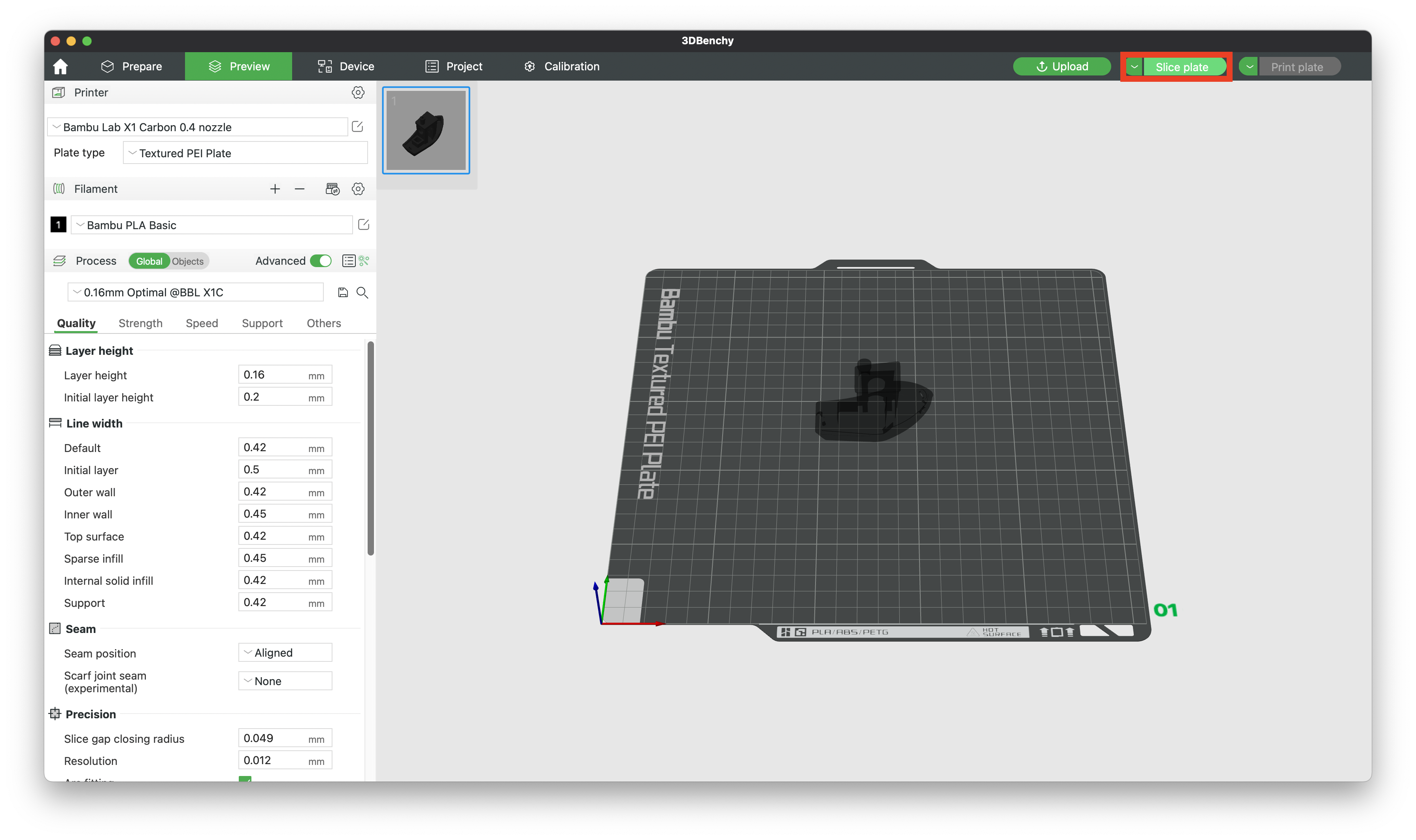Disable the Advanced process settings toggle
1416x840 pixels.
[x=321, y=261]
